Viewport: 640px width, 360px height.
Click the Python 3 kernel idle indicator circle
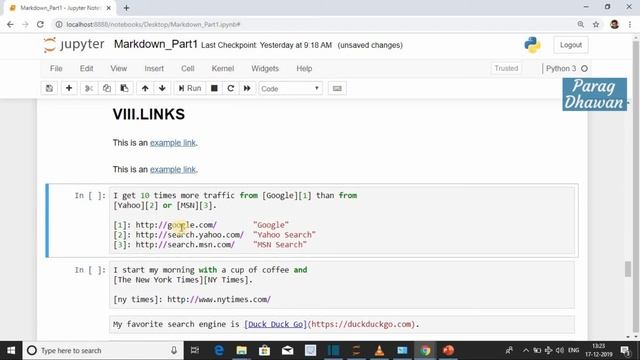584,69
